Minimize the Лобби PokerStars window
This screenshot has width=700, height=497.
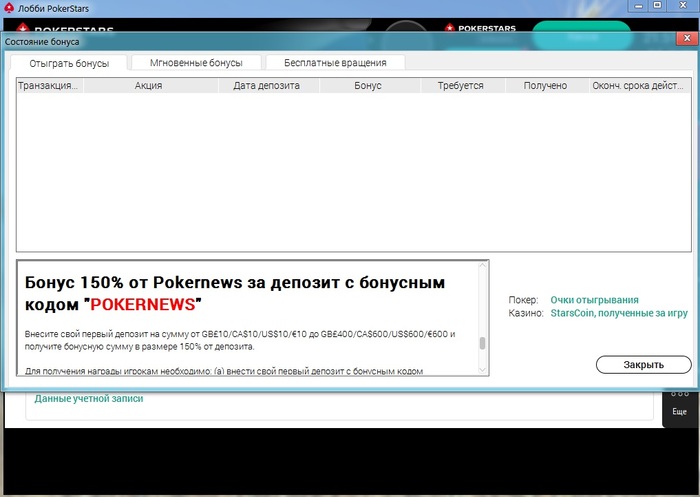pos(639,6)
